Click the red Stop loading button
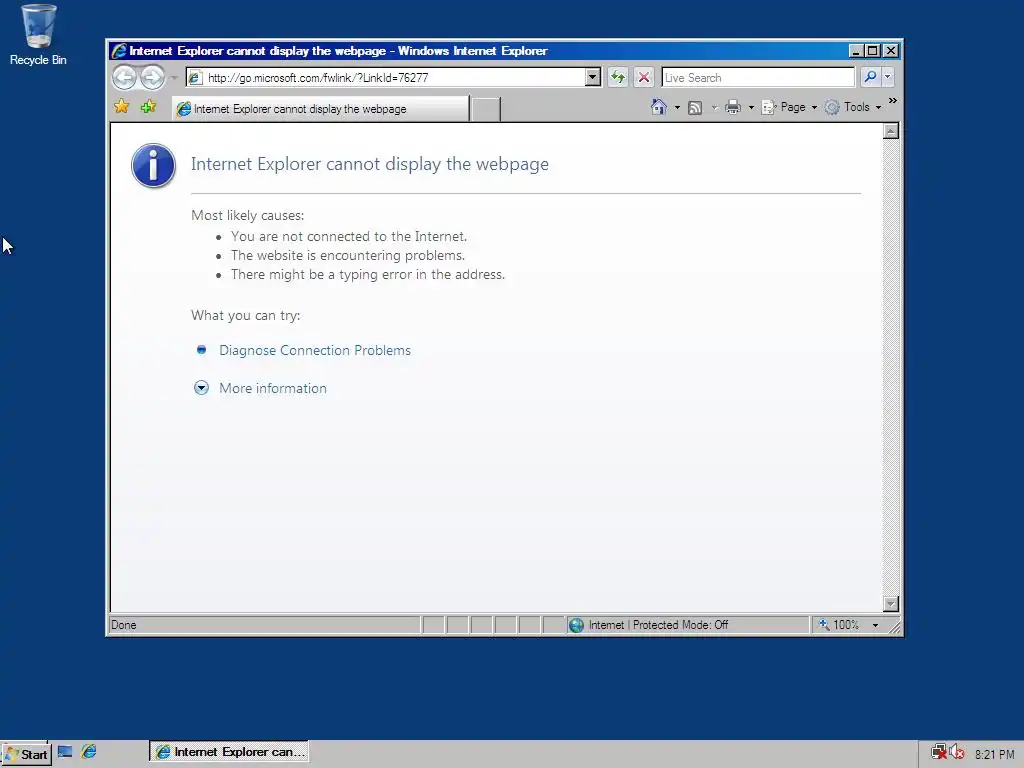Image resolution: width=1024 pixels, height=768 pixels. 644,77
